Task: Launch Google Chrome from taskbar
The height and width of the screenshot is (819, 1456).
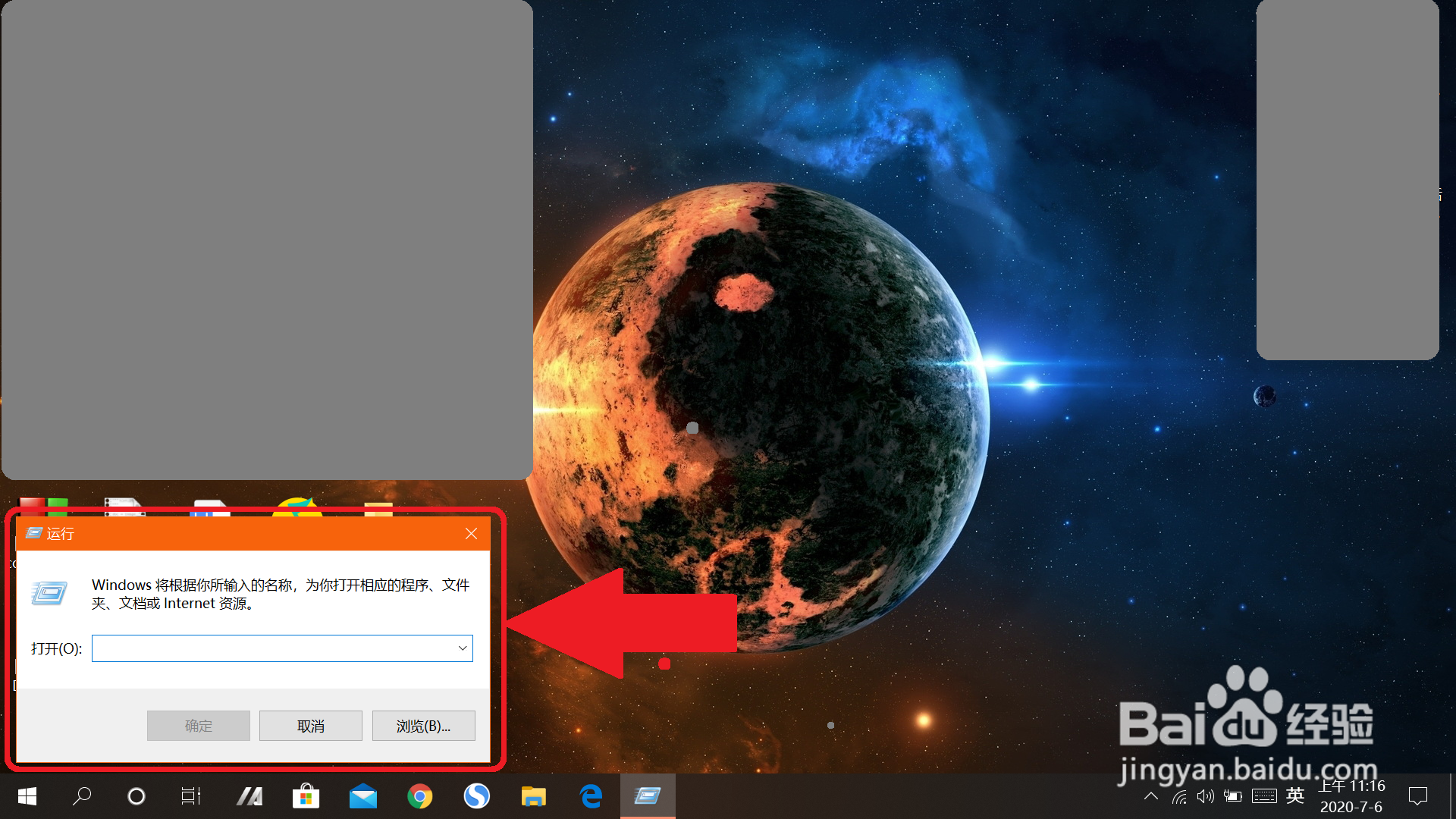Action: [420, 796]
